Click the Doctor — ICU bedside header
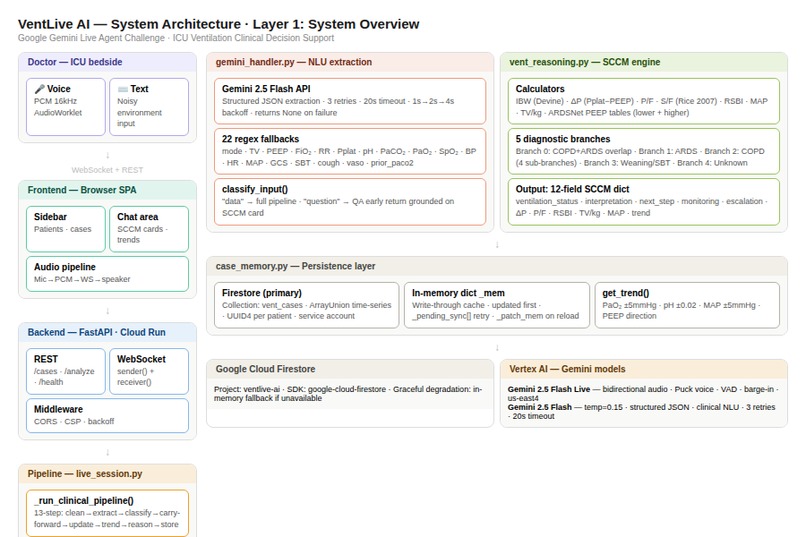806x537 pixels. tap(107, 62)
